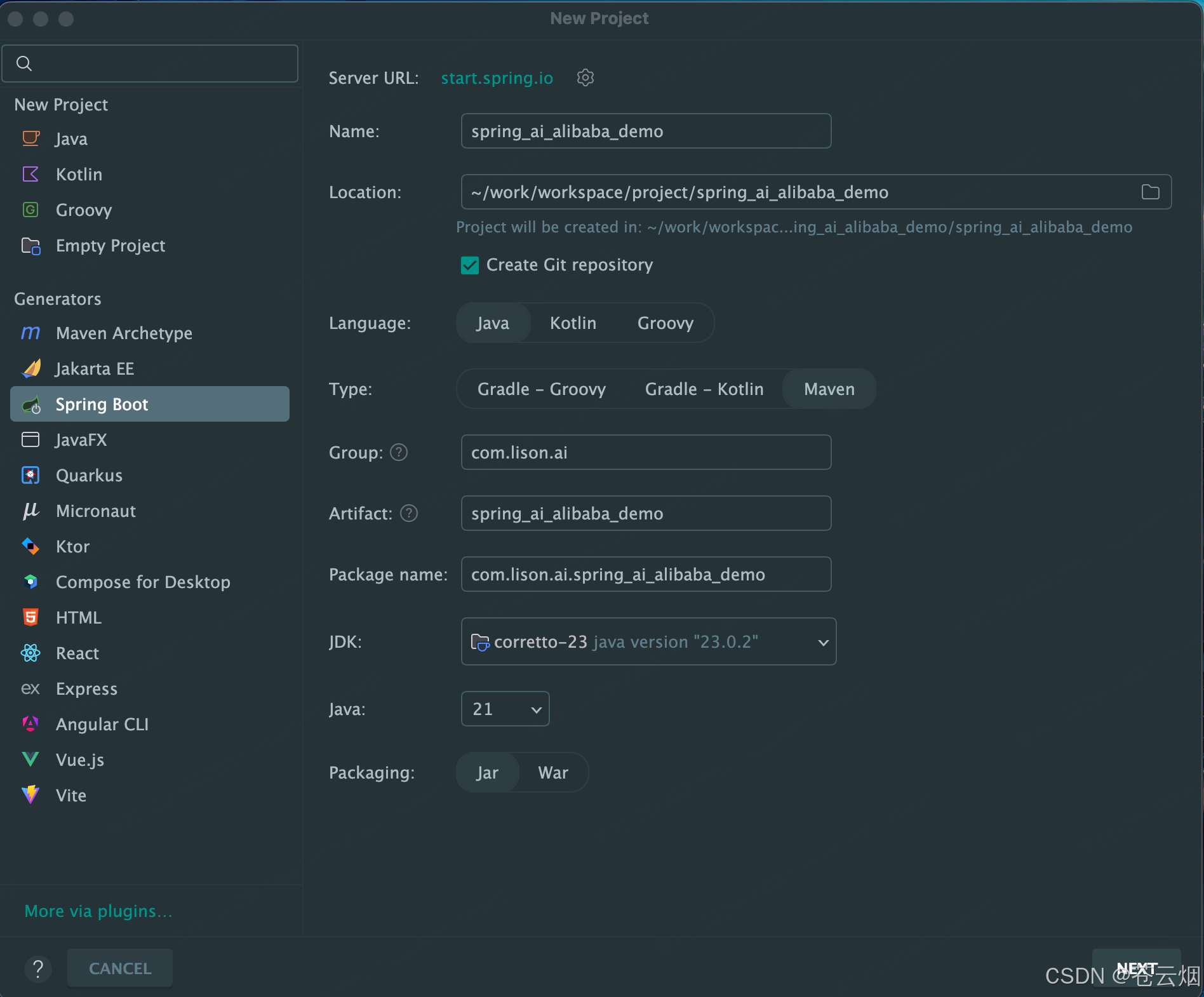Screen dimensions: 1204x997
Task: Select Jakarta EE generator text label
Action: point(95,368)
